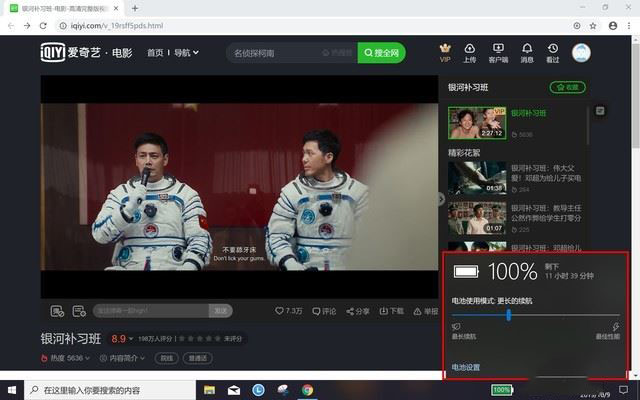Open the user avatar profile
This screenshot has width=640, height=400.
(581, 53)
